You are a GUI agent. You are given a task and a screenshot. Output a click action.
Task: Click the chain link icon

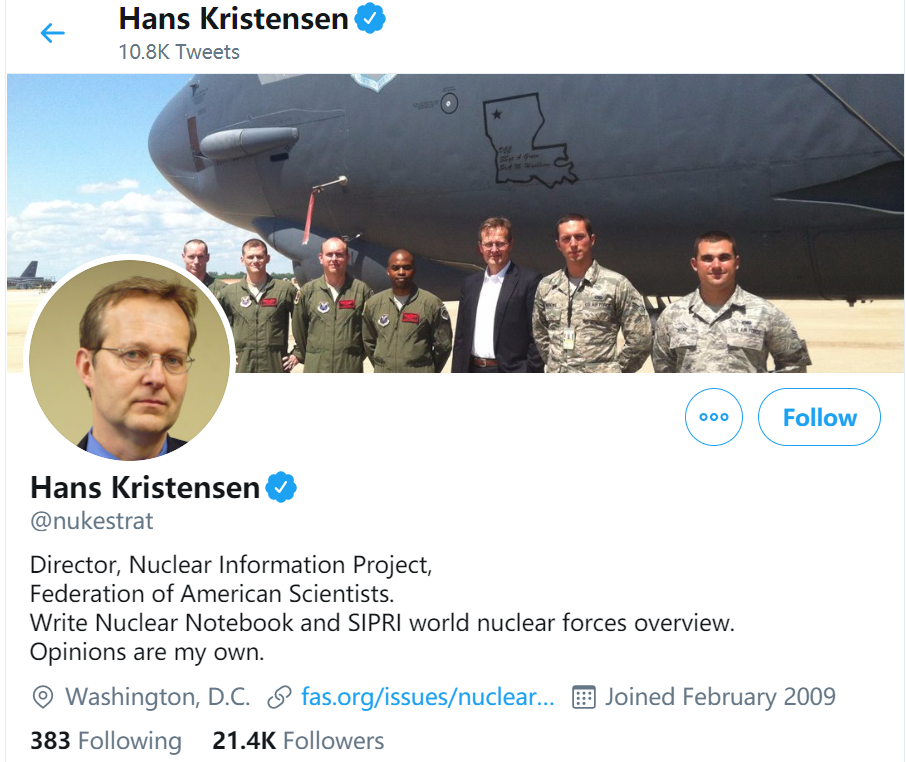click(x=280, y=696)
